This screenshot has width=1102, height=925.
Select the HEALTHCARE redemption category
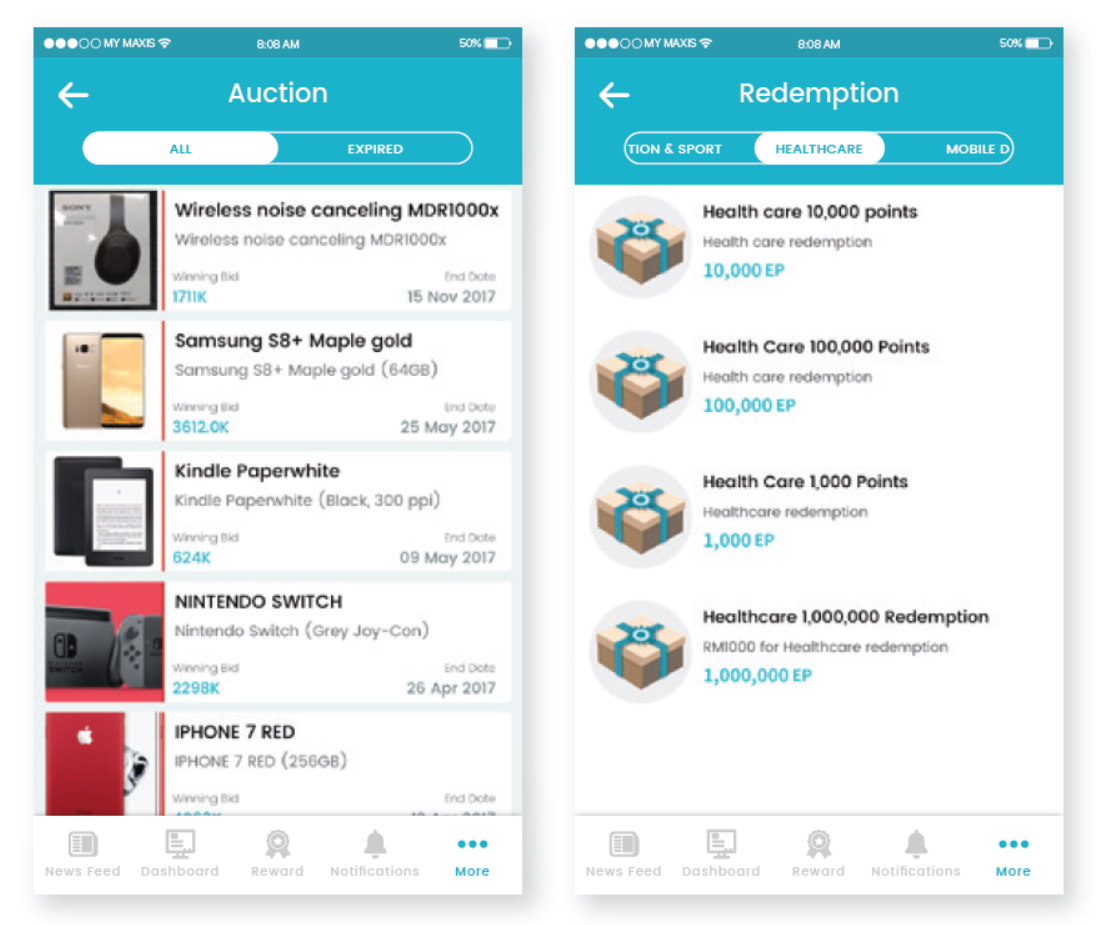click(x=819, y=148)
